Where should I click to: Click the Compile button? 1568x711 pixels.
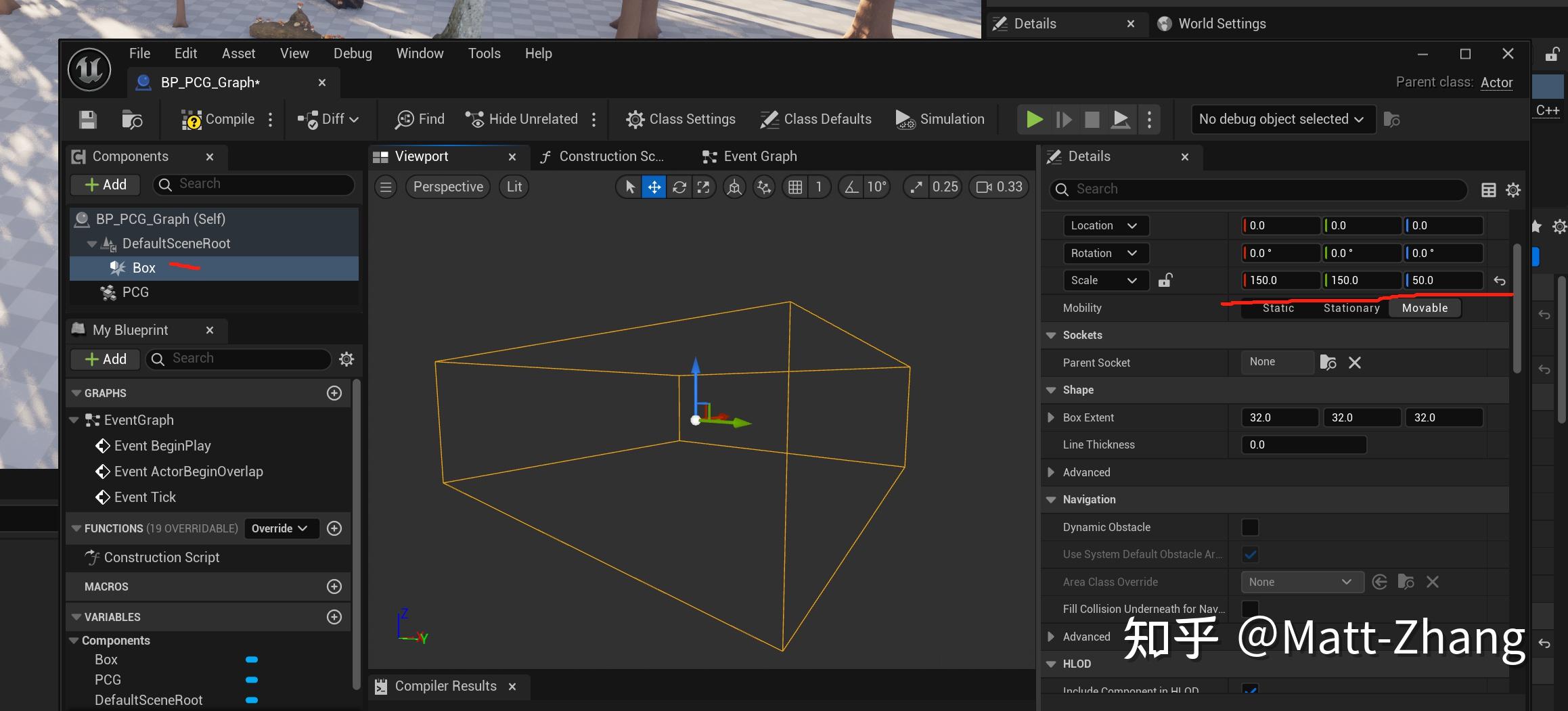219,119
